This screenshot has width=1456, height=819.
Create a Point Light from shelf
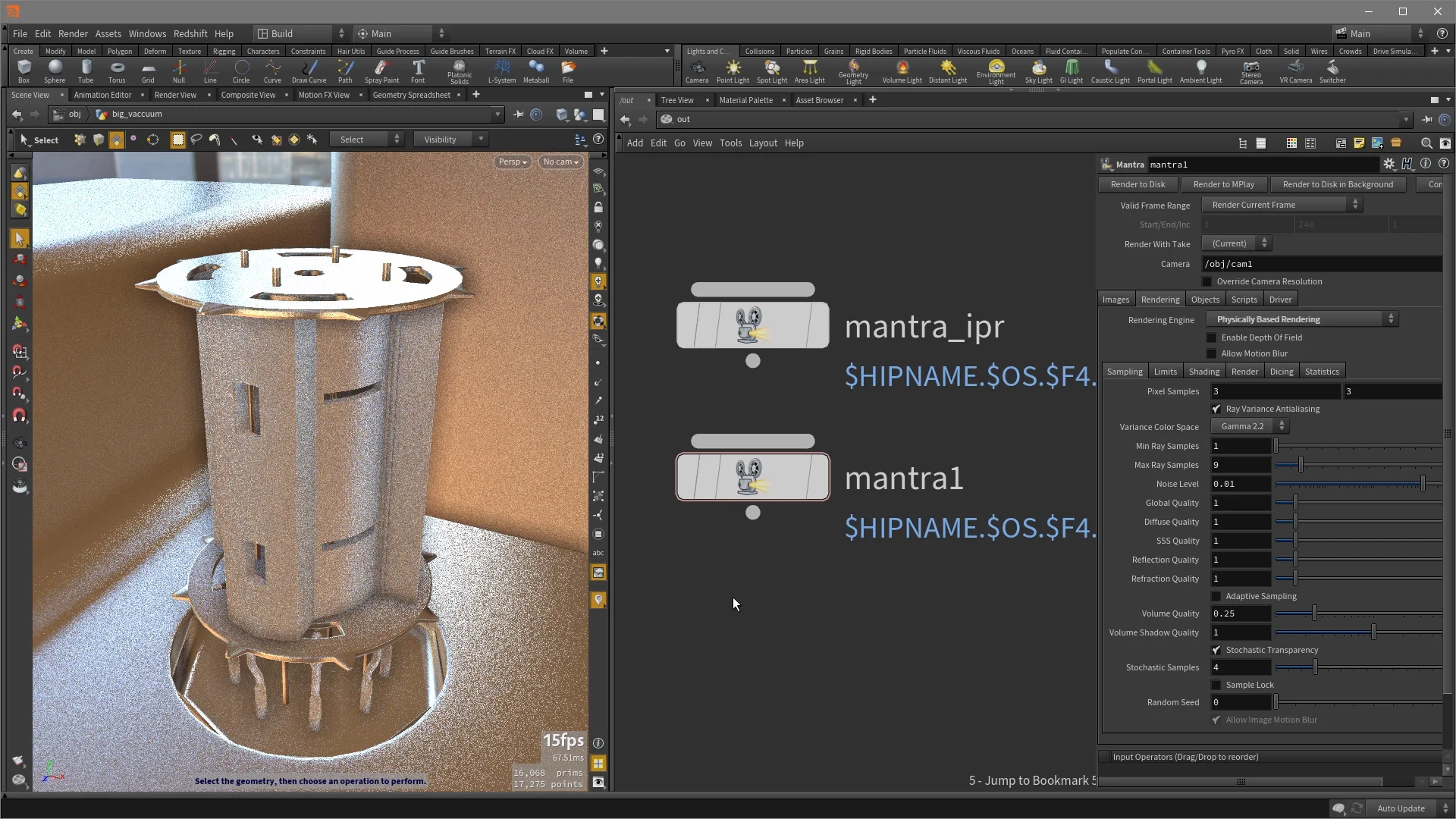click(733, 71)
